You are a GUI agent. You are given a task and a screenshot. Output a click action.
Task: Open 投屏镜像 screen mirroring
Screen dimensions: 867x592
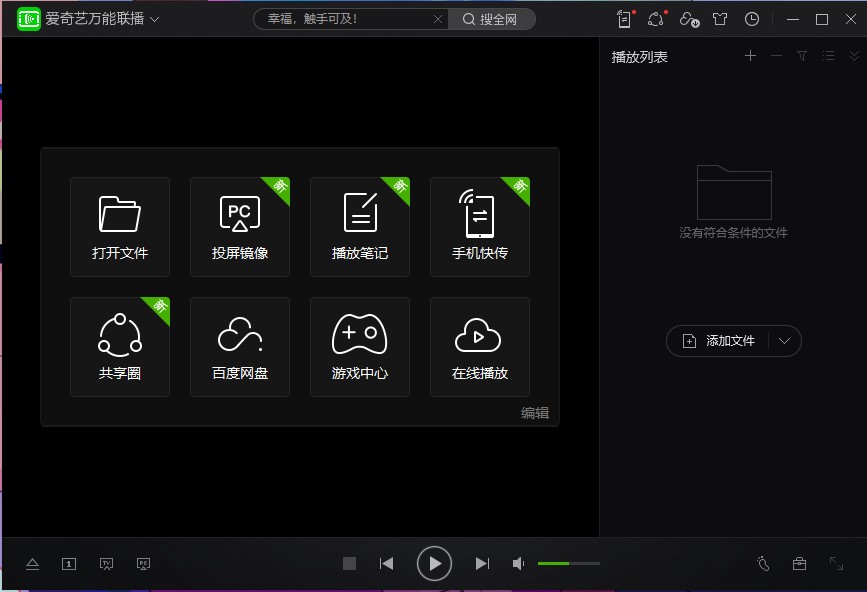tap(240, 227)
